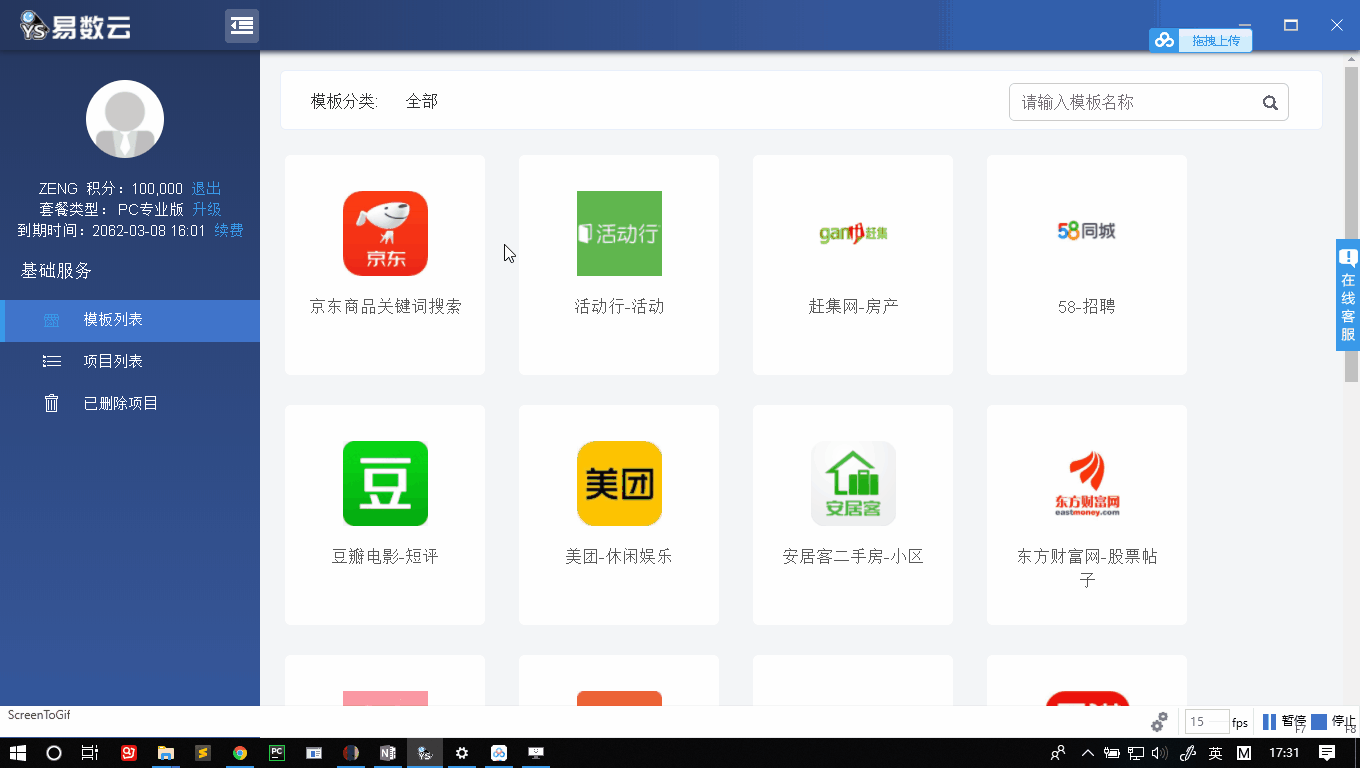Open Cortana search circle in taskbar
The image size is (1360, 768).
(x=54, y=753)
